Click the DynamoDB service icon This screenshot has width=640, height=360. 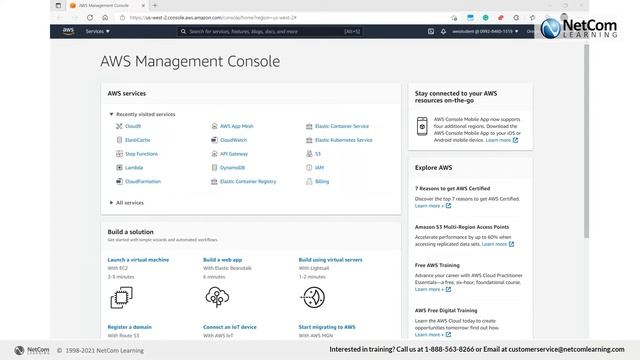(214, 167)
